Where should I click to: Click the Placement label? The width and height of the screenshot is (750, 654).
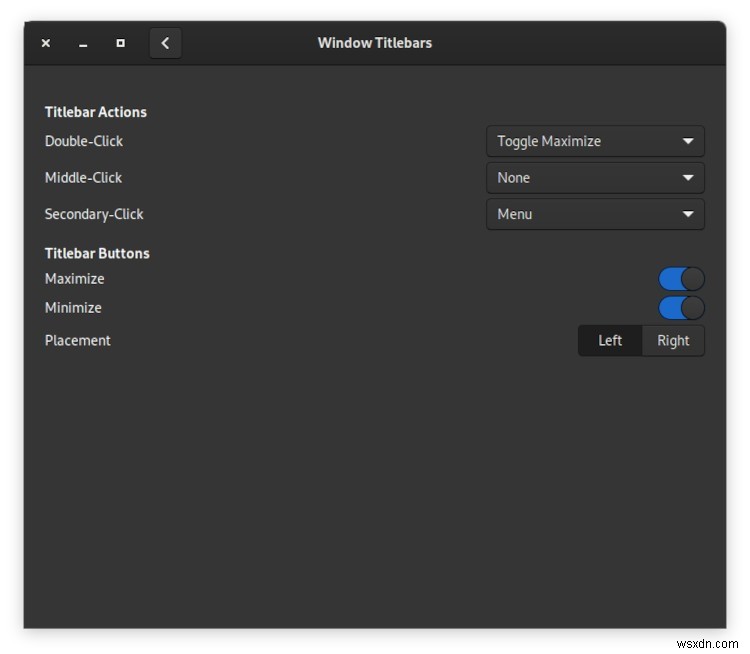(x=77, y=340)
